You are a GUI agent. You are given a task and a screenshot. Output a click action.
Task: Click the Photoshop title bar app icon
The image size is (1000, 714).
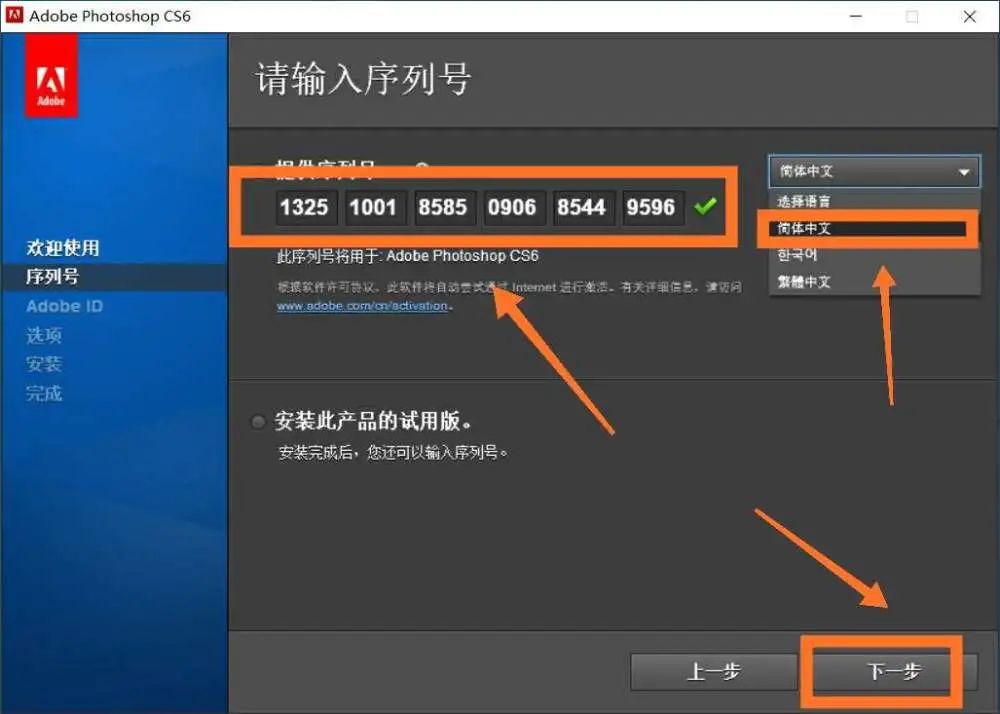pyautogui.click(x=14, y=15)
